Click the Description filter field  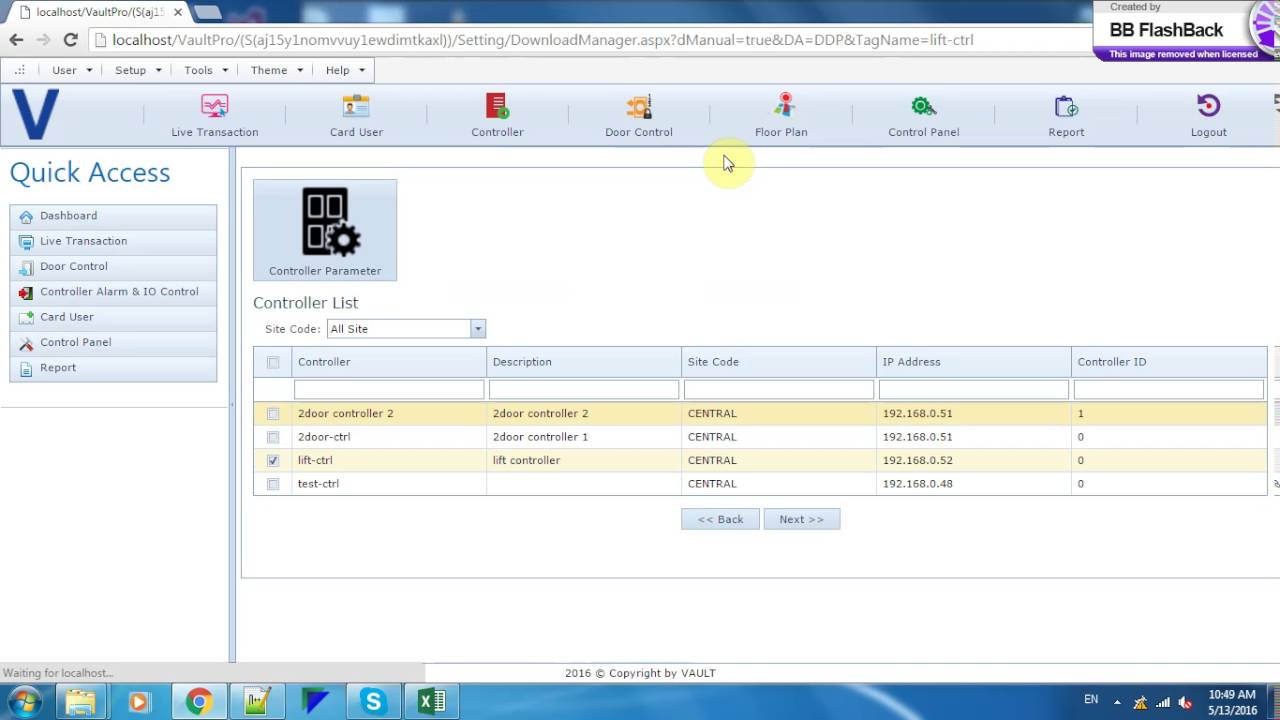pos(584,390)
